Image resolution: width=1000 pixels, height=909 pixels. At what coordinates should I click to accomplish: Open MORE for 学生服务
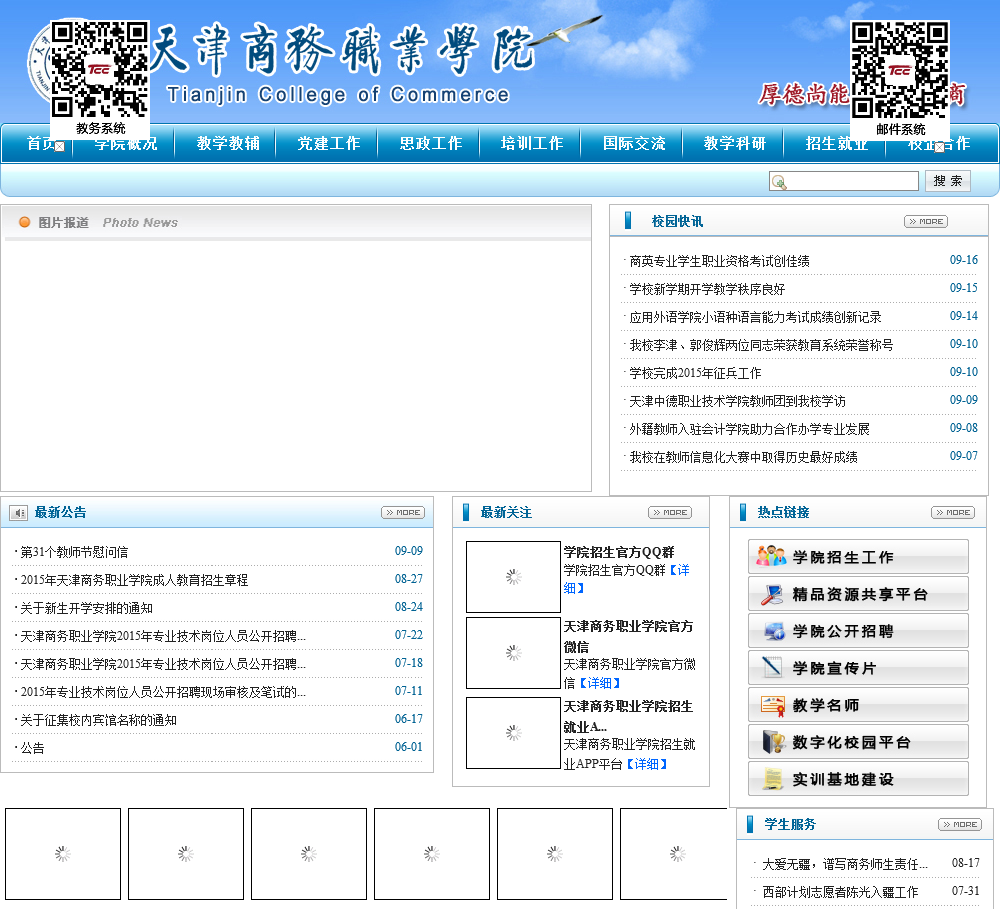point(960,824)
